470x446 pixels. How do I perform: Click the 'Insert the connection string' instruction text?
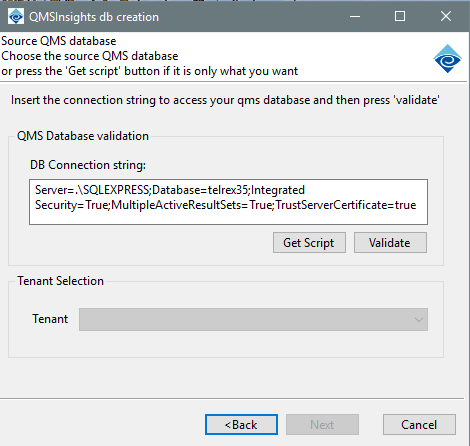[x=225, y=100]
